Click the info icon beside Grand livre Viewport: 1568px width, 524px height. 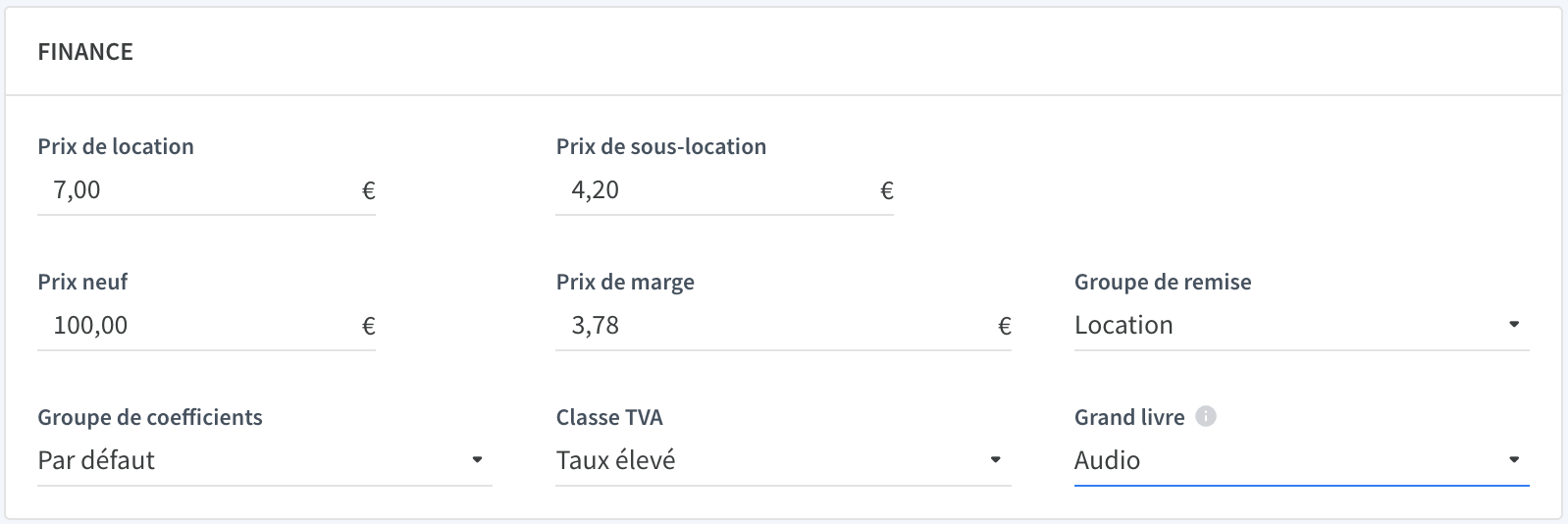pyautogui.click(x=1206, y=416)
